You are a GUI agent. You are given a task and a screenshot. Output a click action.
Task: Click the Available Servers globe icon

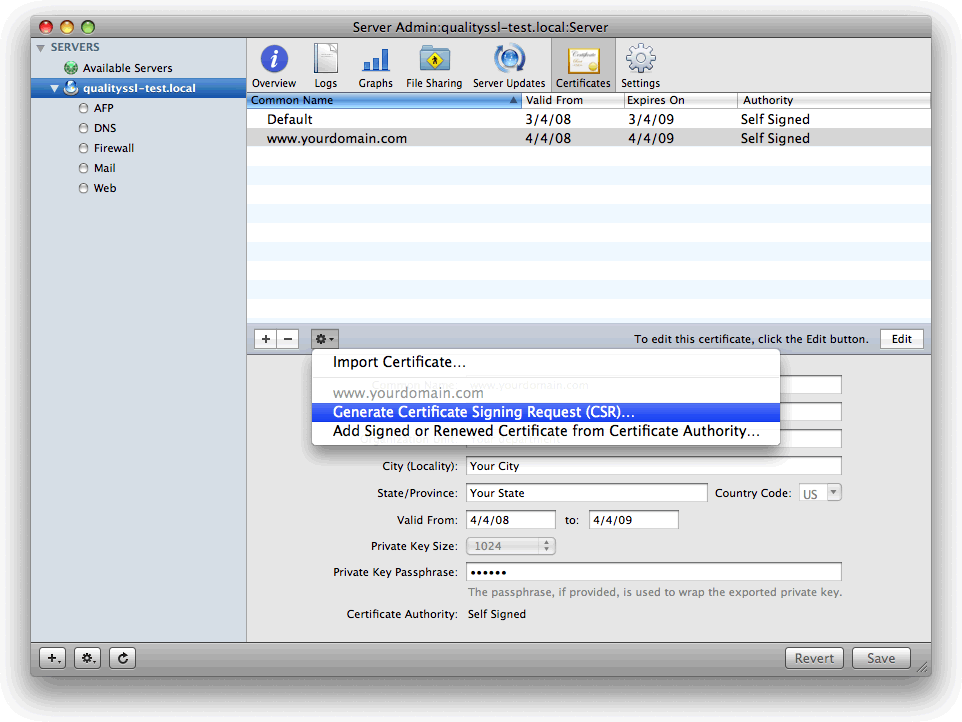[x=71, y=67]
